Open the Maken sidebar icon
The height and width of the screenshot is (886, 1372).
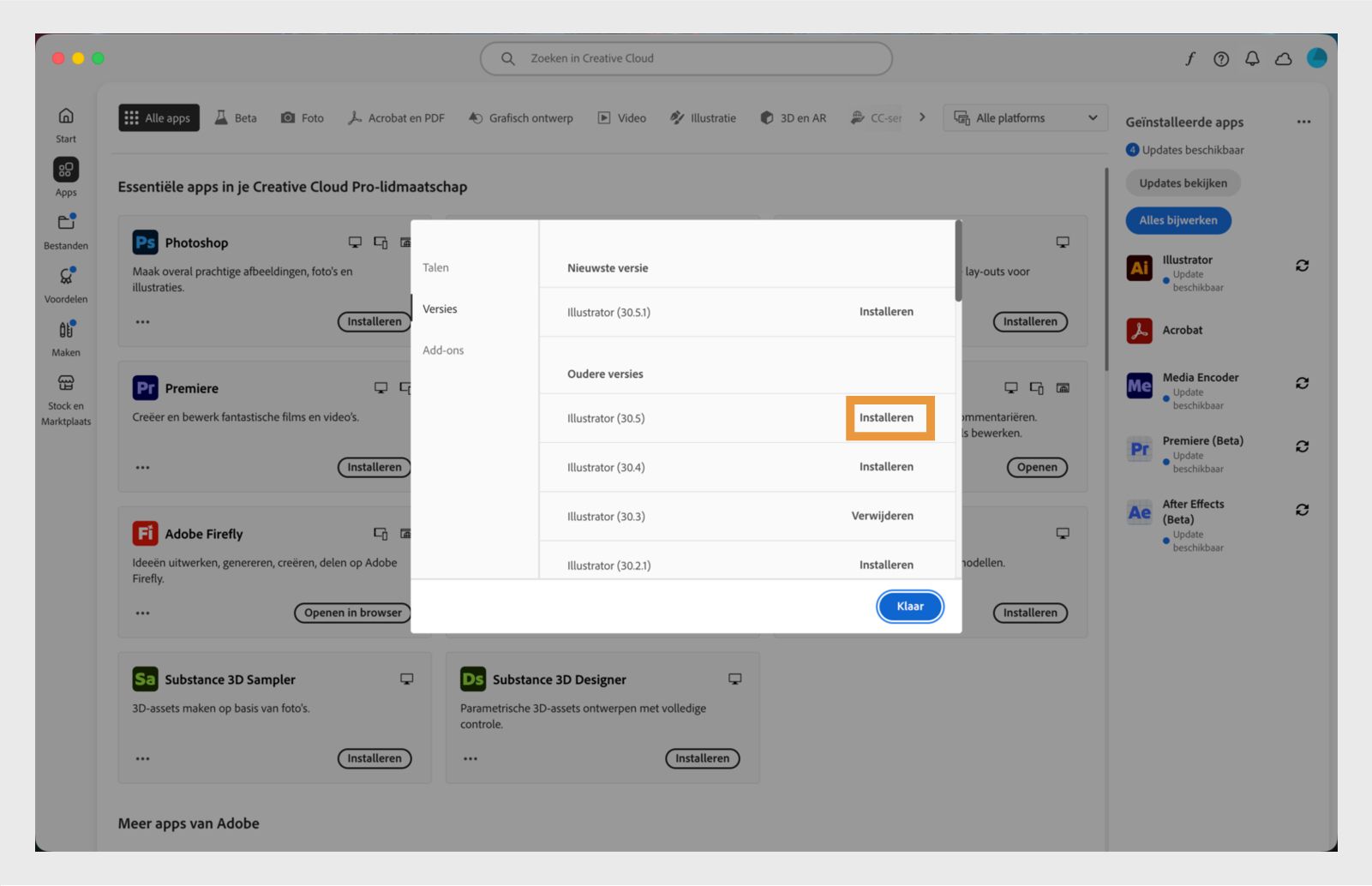tap(66, 329)
